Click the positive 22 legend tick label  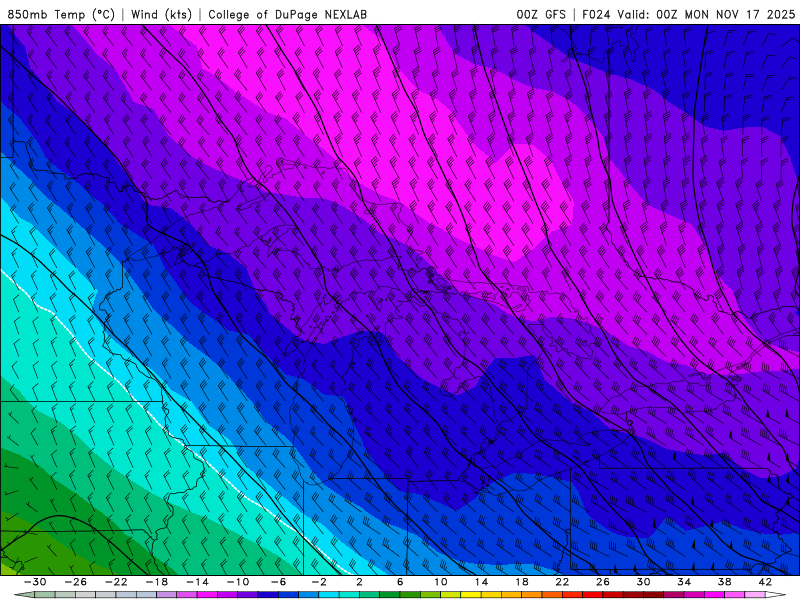coord(562,582)
